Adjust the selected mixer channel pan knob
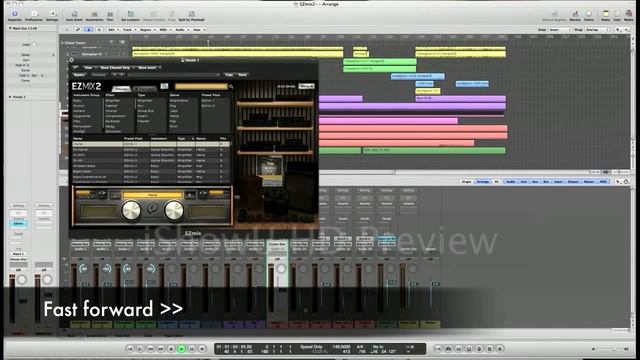 pyautogui.click(x=281, y=268)
